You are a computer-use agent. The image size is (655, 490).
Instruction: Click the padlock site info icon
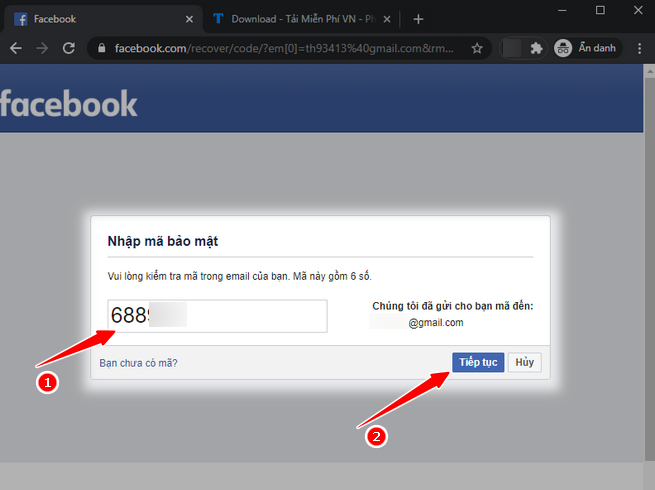[102, 48]
